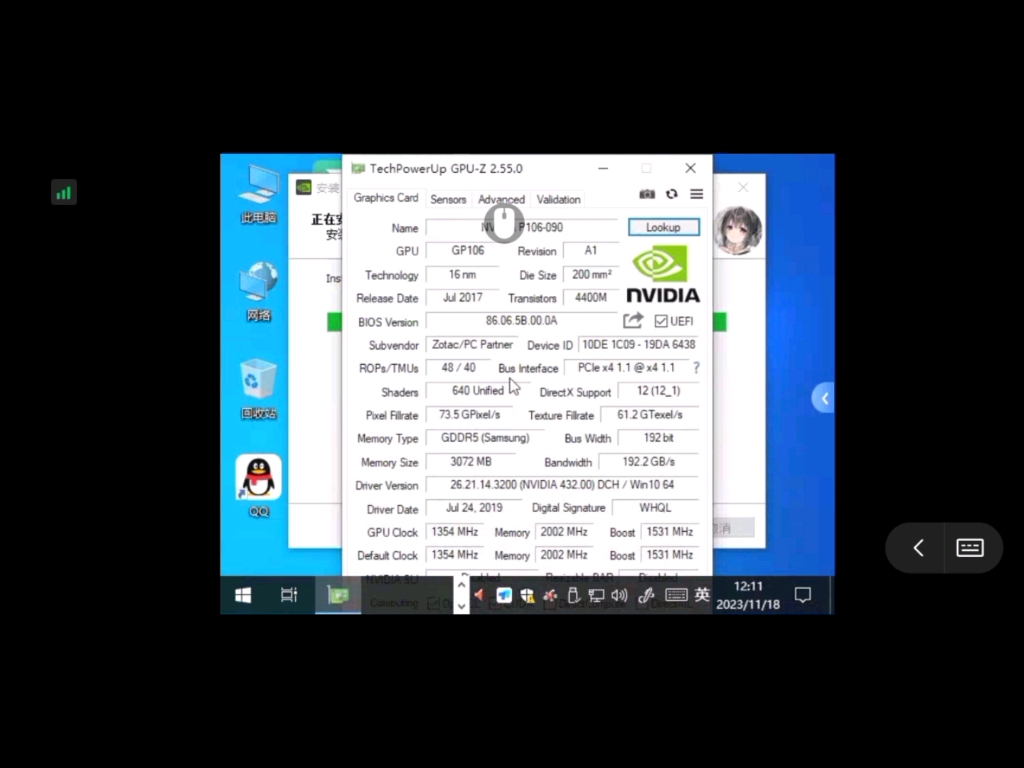The width and height of the screenshot is (1024, 768).
Task: Click the Bus Width 192 bit value
Action: (x=658, y=438)
